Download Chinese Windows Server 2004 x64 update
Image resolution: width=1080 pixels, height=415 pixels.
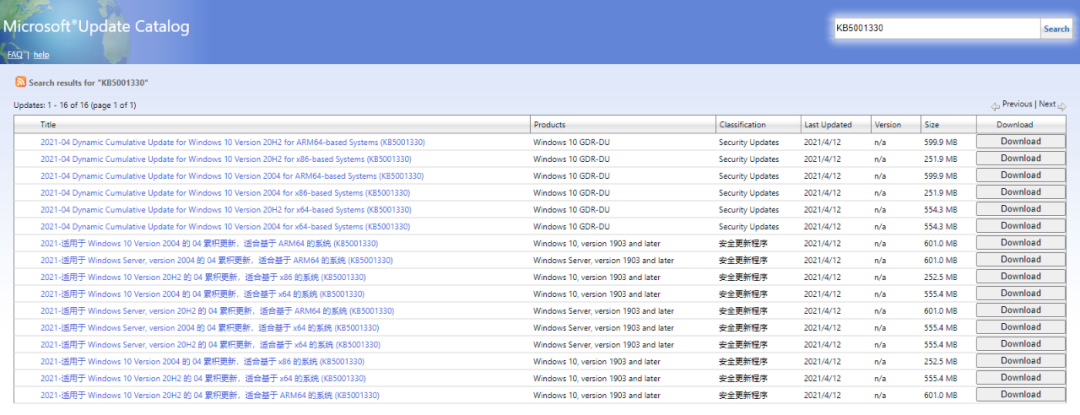1020,327
